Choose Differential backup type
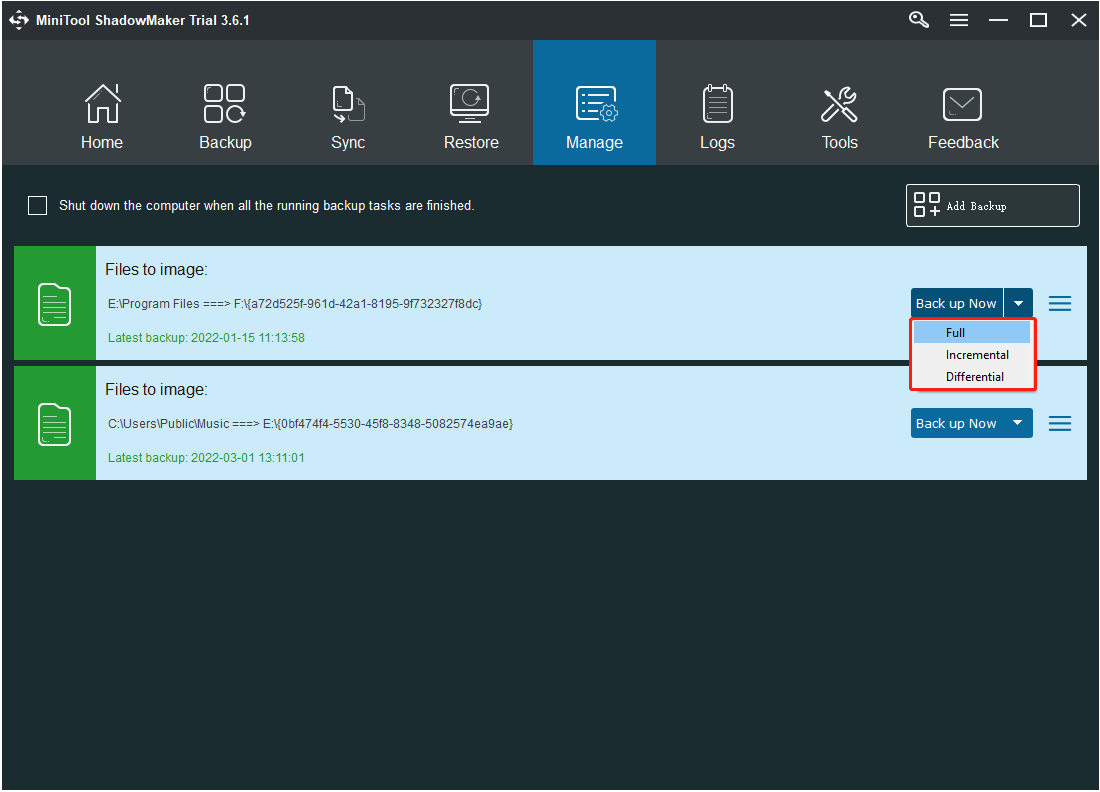1100x792 pixels. coord(974,377)
